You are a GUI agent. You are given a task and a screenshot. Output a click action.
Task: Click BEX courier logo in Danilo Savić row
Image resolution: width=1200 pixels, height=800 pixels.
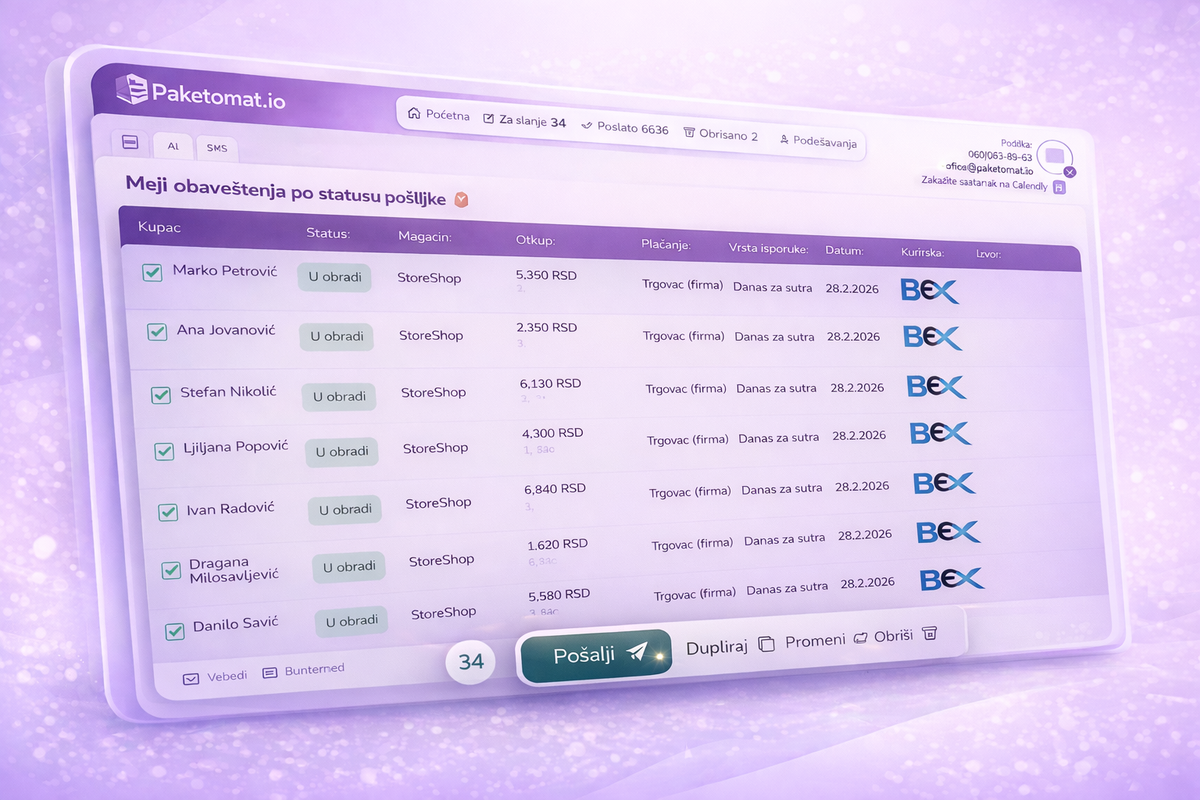[x=953, y=579]
